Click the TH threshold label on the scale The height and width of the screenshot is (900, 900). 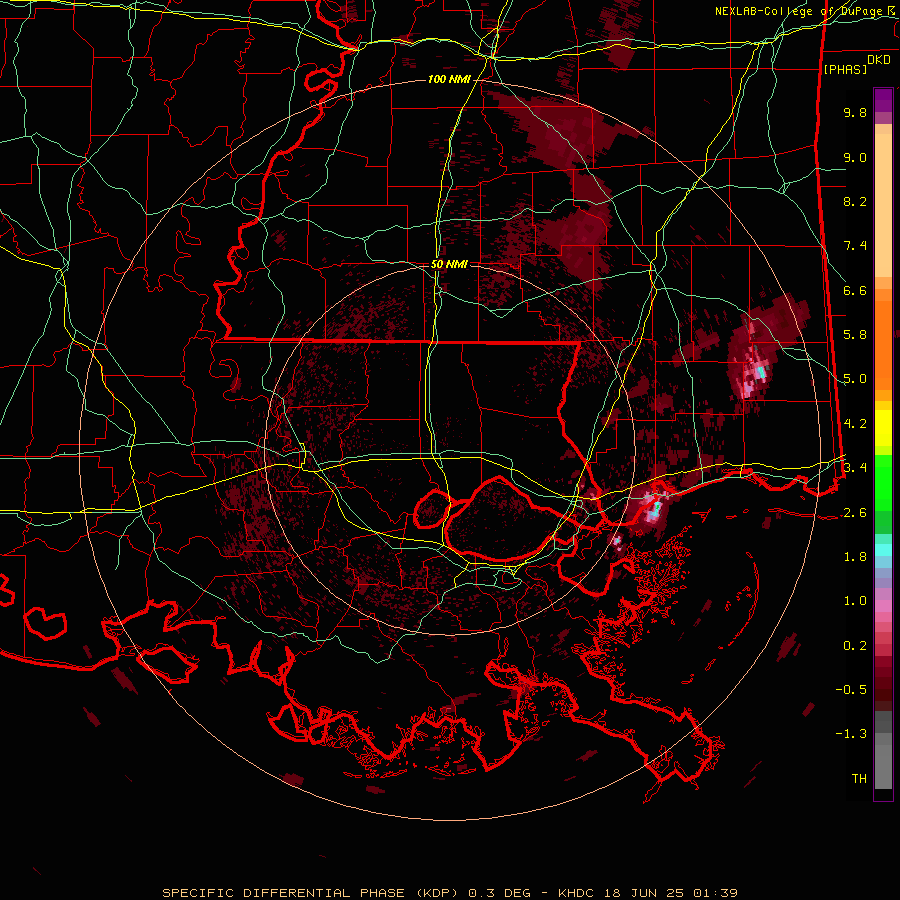click(x=859, y=779)
